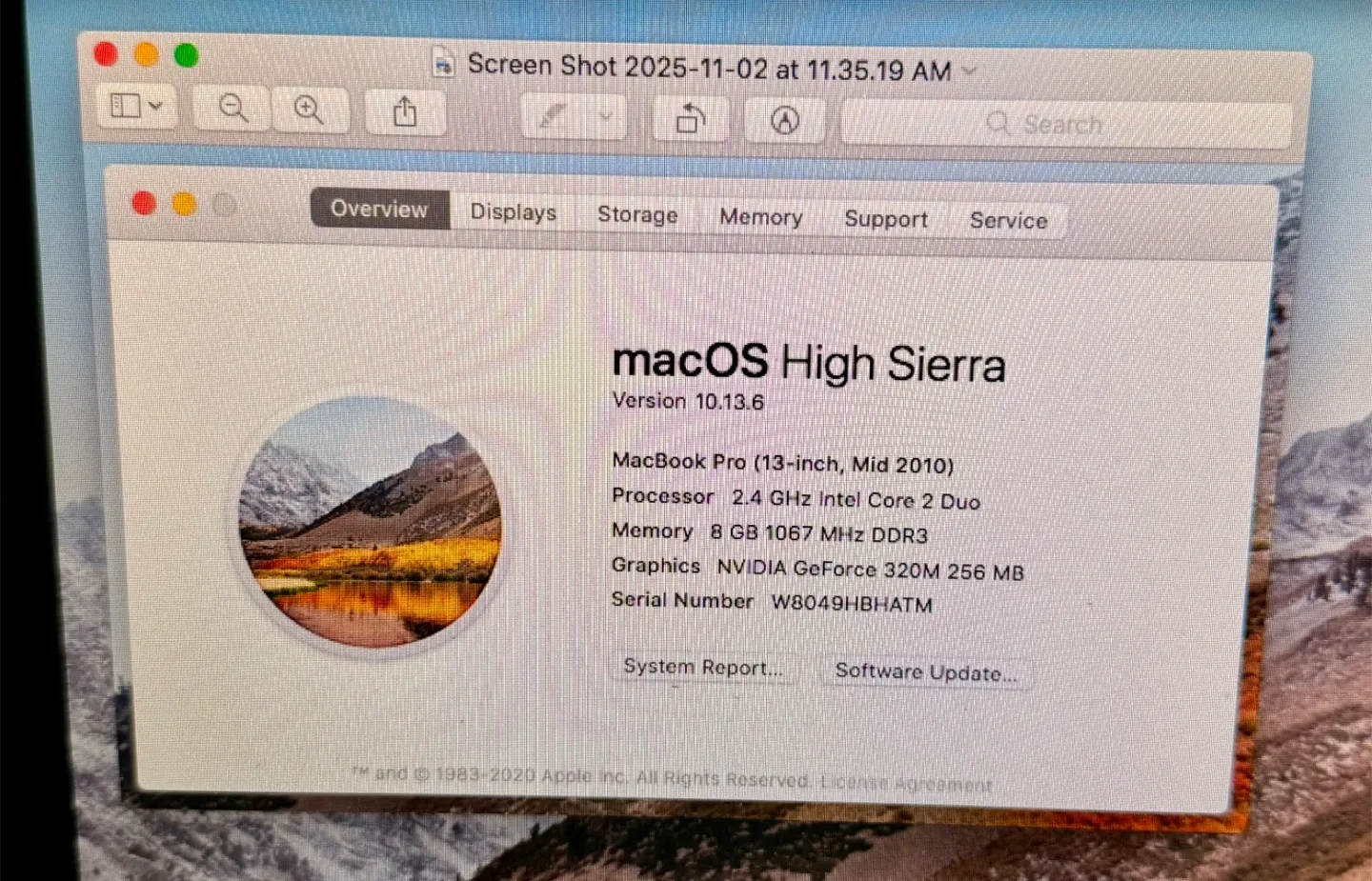Click the search magnifier in the toolbar
Viewport: 1372px width, 881px height.
(999, 124)
